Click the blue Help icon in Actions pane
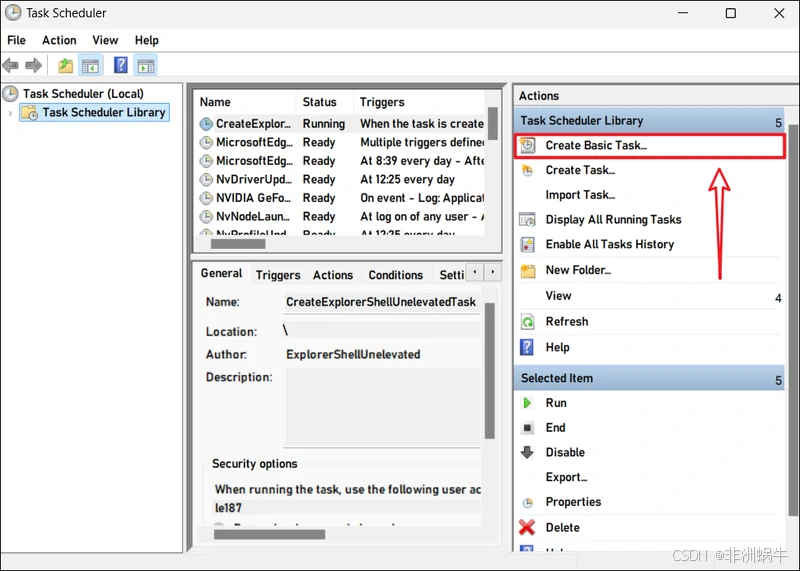800x571 pixels. click(527, 347)
